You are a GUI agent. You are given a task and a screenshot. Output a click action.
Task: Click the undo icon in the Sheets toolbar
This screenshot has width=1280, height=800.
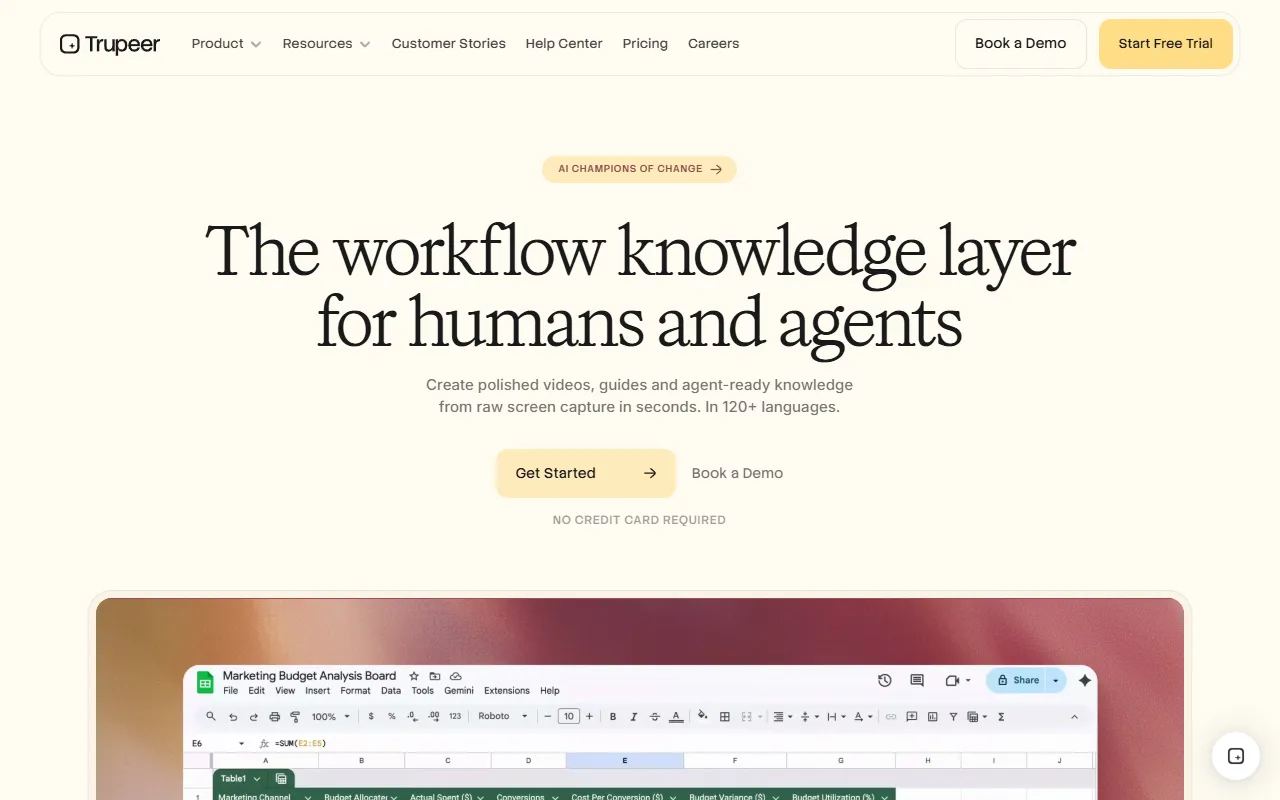click(x=233, y=716)
